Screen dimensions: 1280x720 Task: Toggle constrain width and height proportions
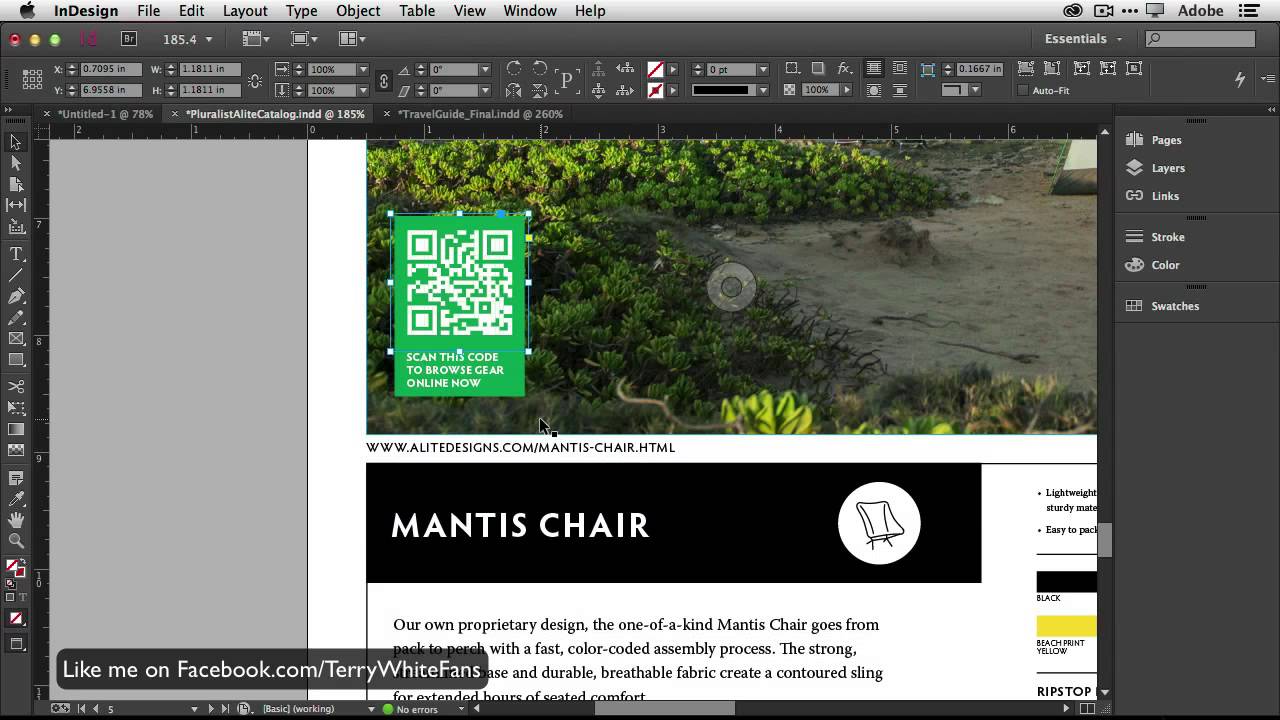click(x=255, y=80)
